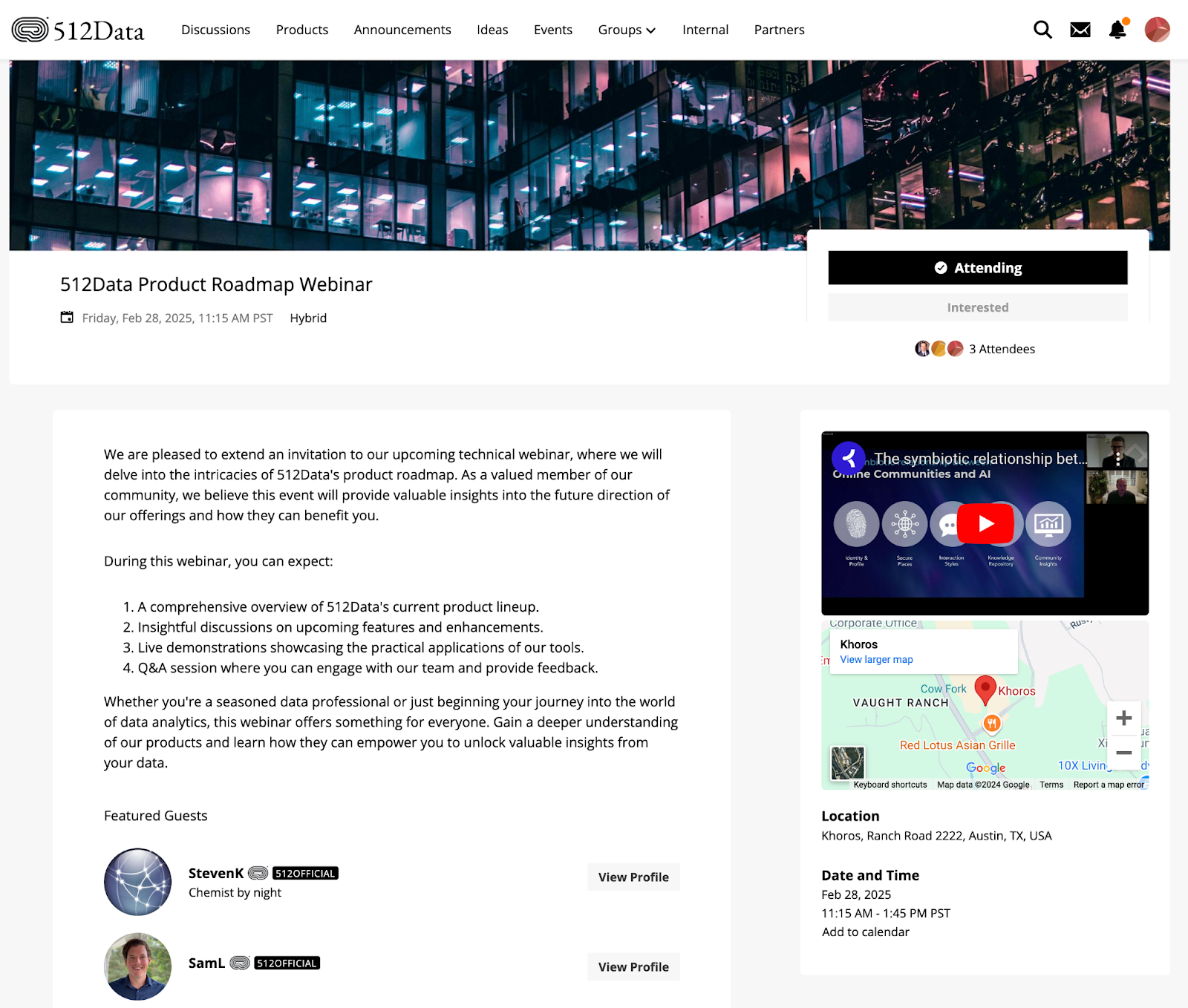Screen dimensions: 1188x1008
Task: Open the Internal nav item
Action: (705, 30)
